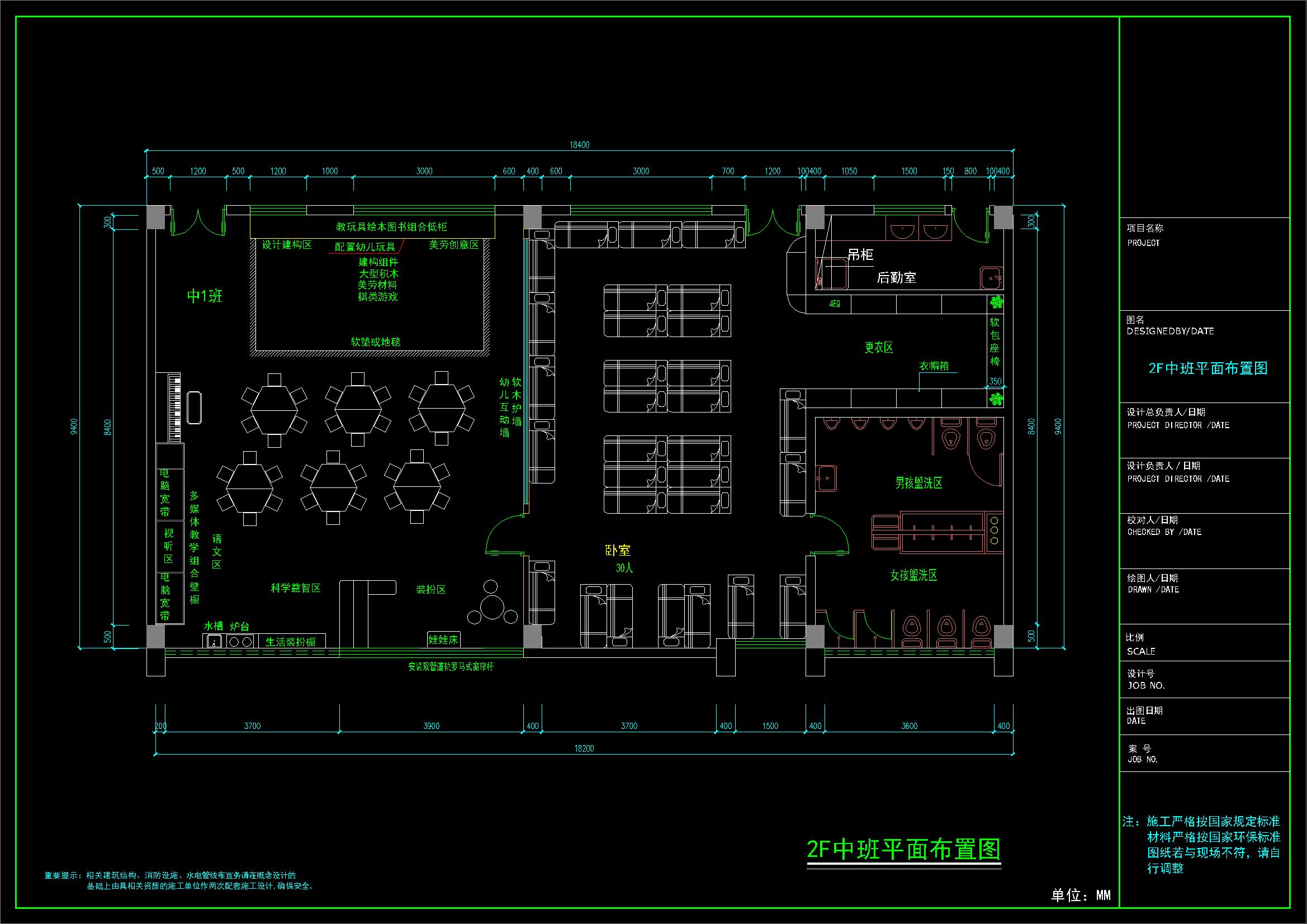This screenshot has width=1307, height=924.
Task: Click the 美劳创意区 label
Action: tap(454, 245)
